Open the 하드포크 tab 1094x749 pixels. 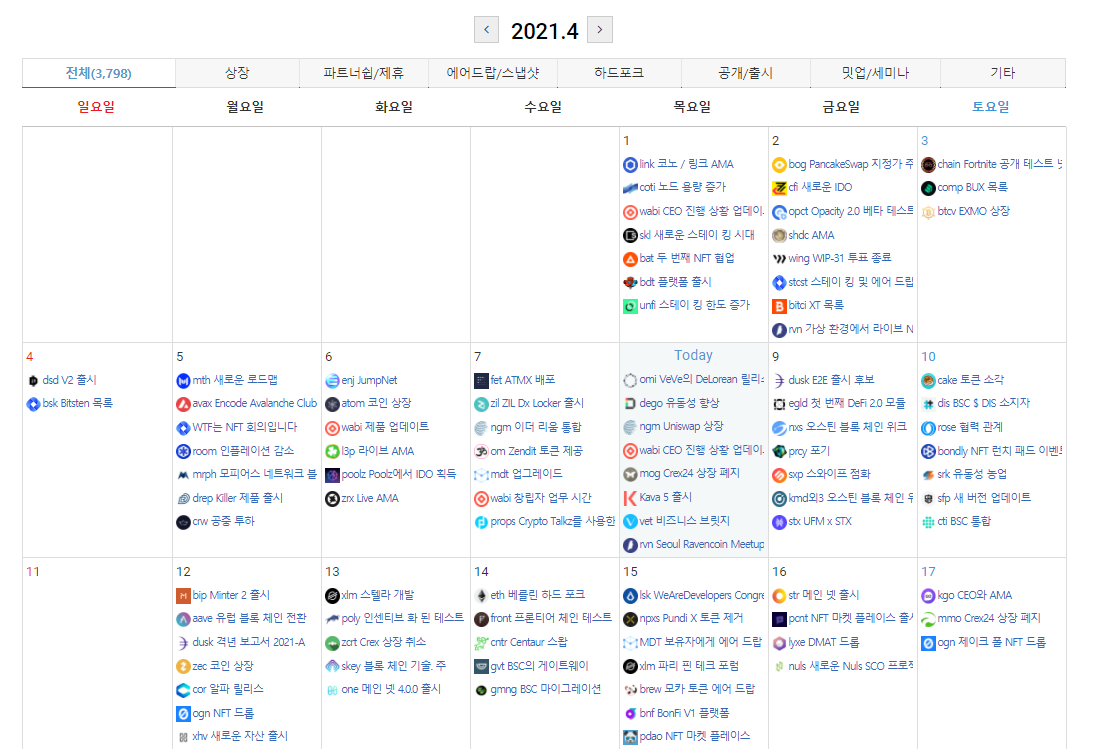619,73
